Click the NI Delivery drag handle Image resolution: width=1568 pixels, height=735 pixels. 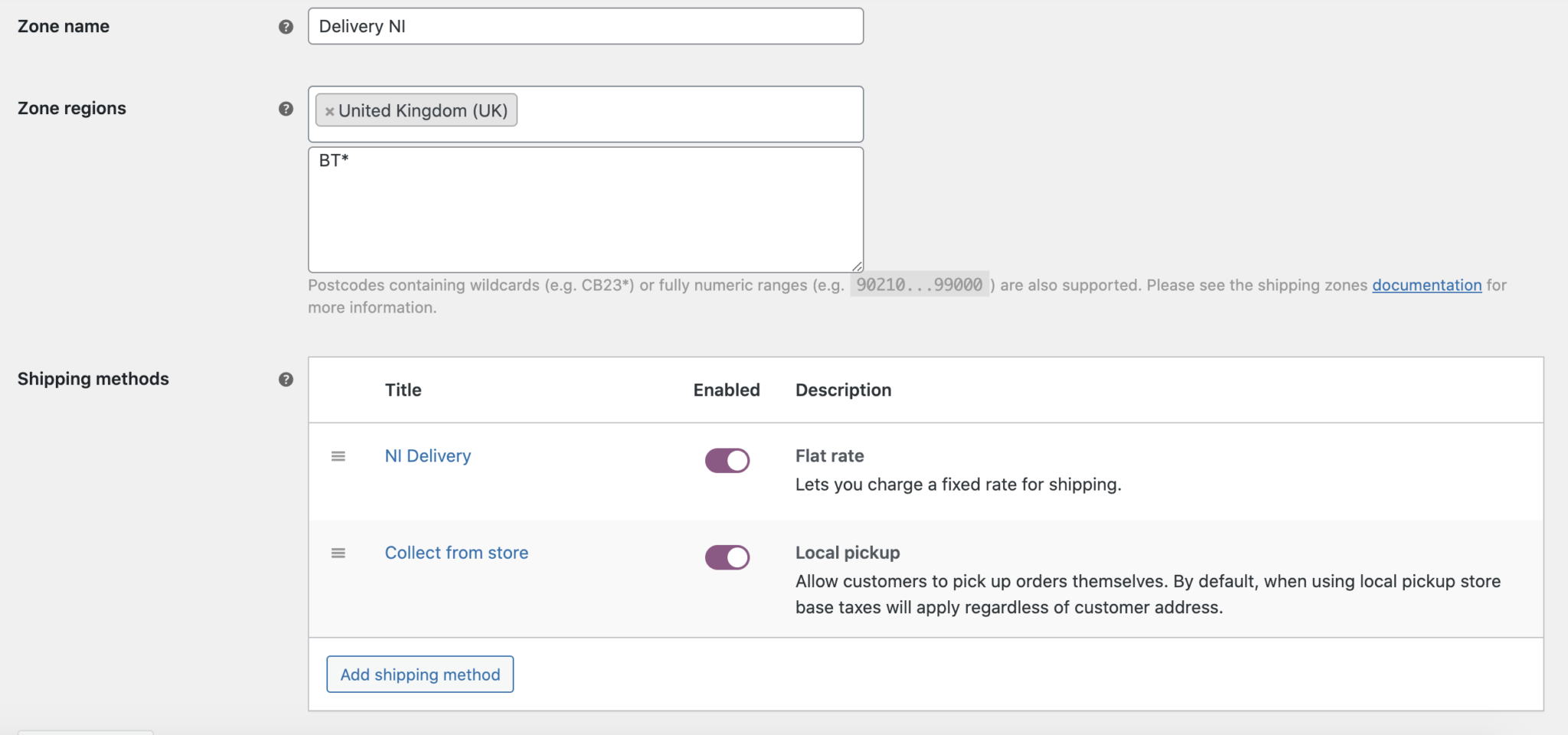[x=338, y=456]
